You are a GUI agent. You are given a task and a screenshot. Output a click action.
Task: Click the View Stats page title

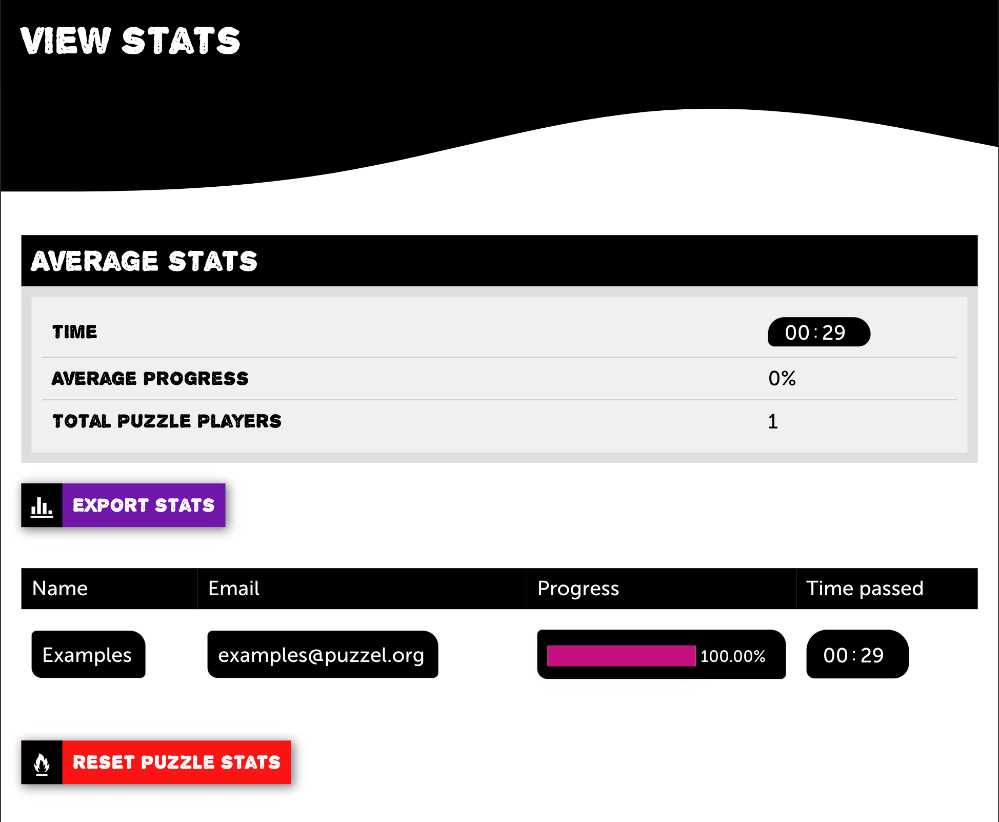click(x=130, y=41)
